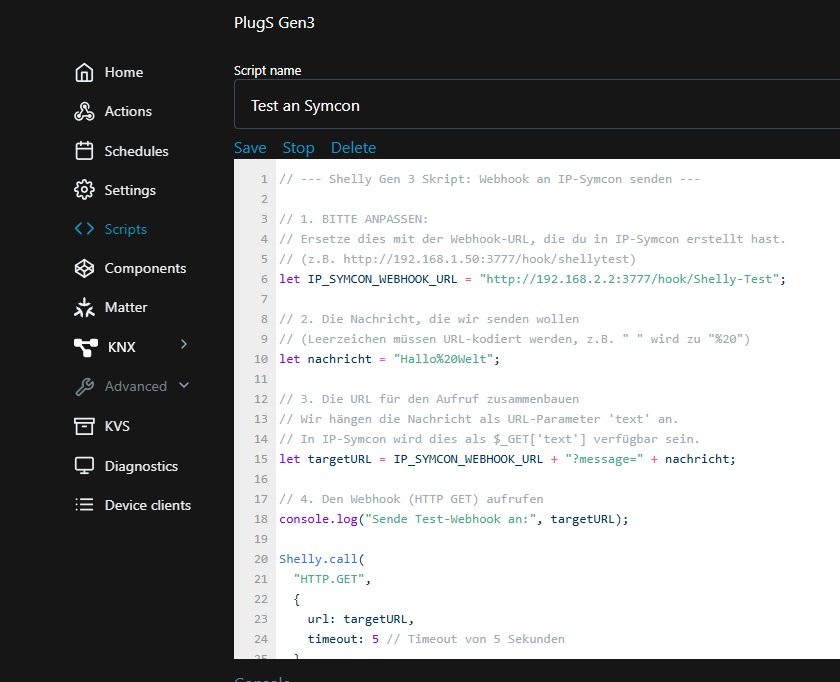Save the script
The width and height of the screenshot is (840, 682).
point(250,148)
